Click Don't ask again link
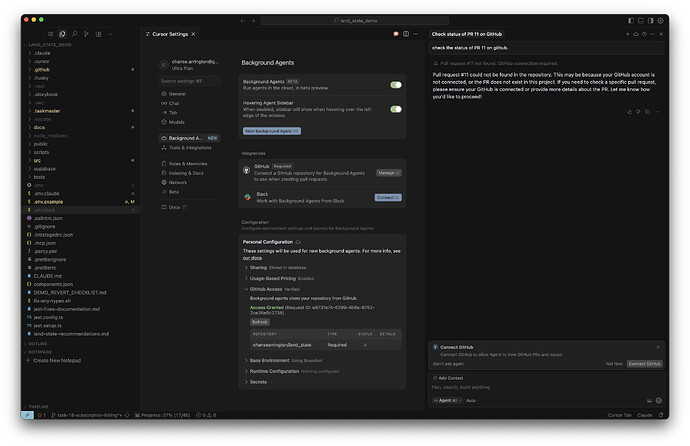The height and width of the screenshot is (446, 690). [448, 364]
